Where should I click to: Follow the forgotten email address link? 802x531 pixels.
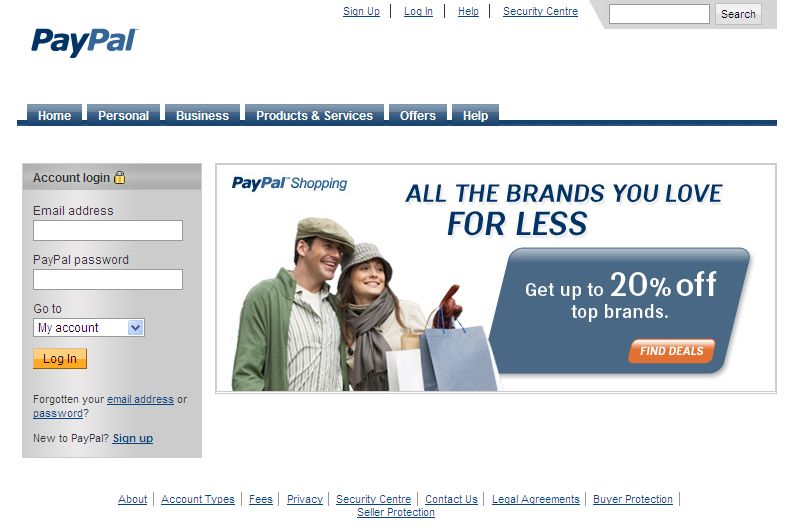point(141,399)
